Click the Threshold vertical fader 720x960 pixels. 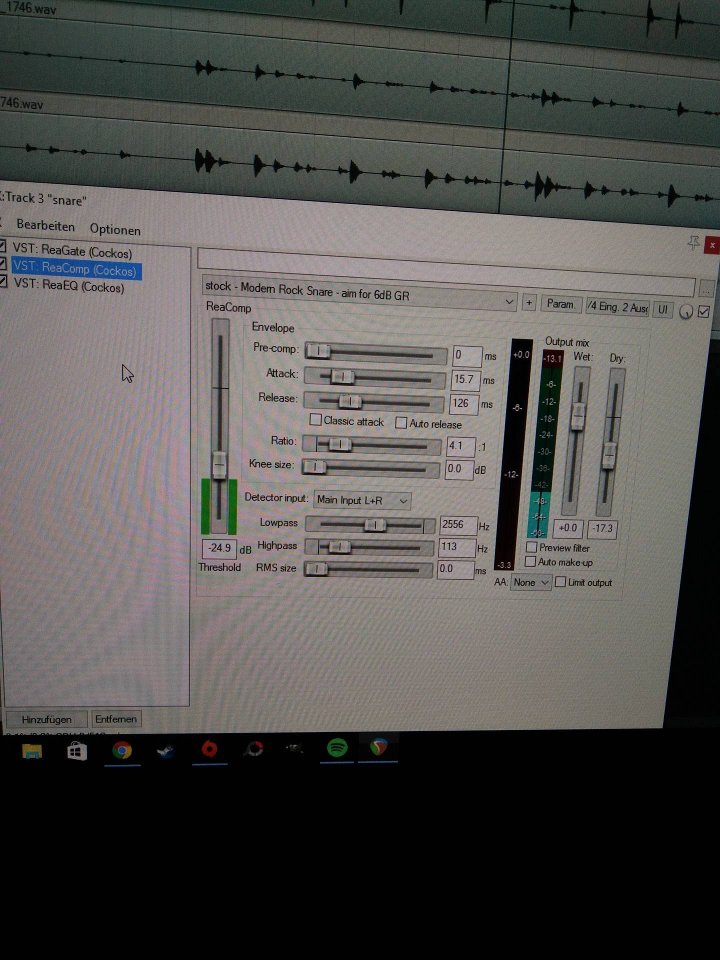coord(219,426)
